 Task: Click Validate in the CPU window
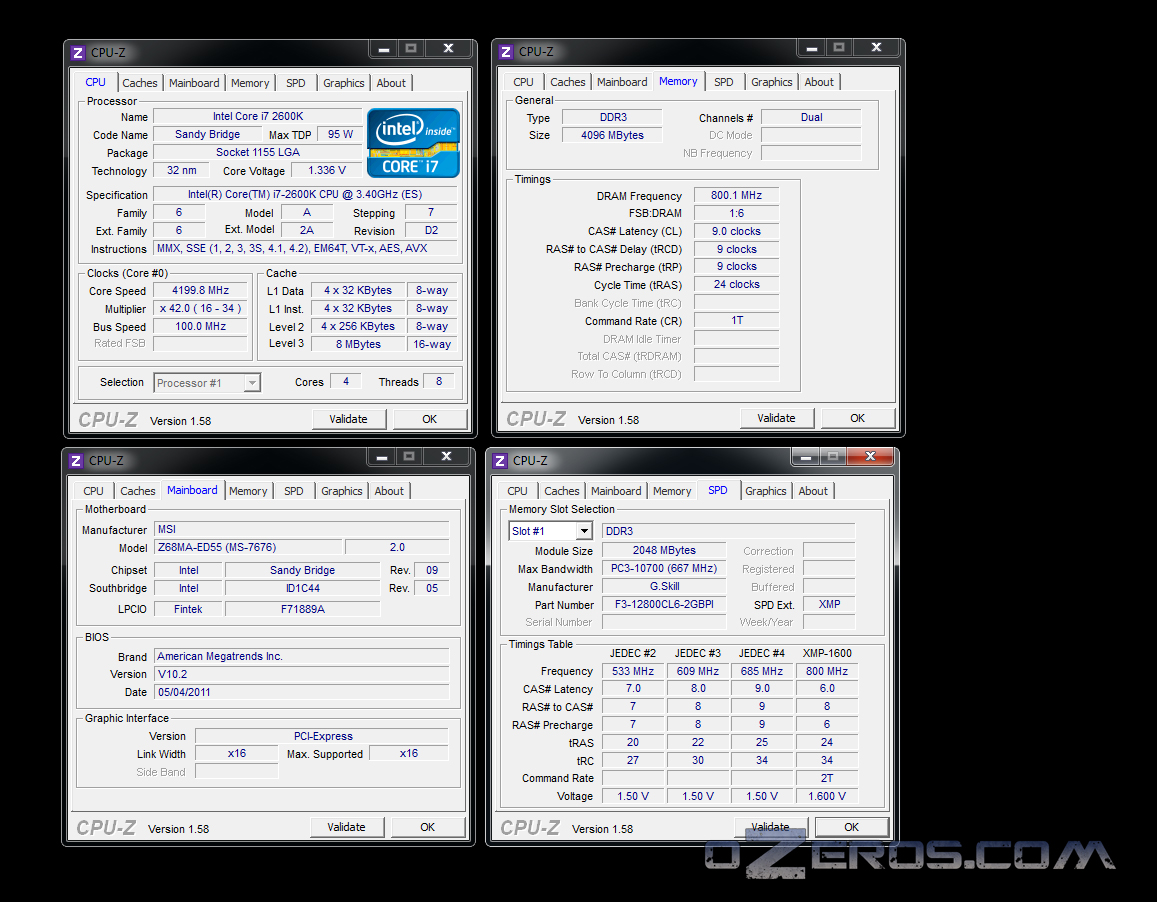coord(348,419)
